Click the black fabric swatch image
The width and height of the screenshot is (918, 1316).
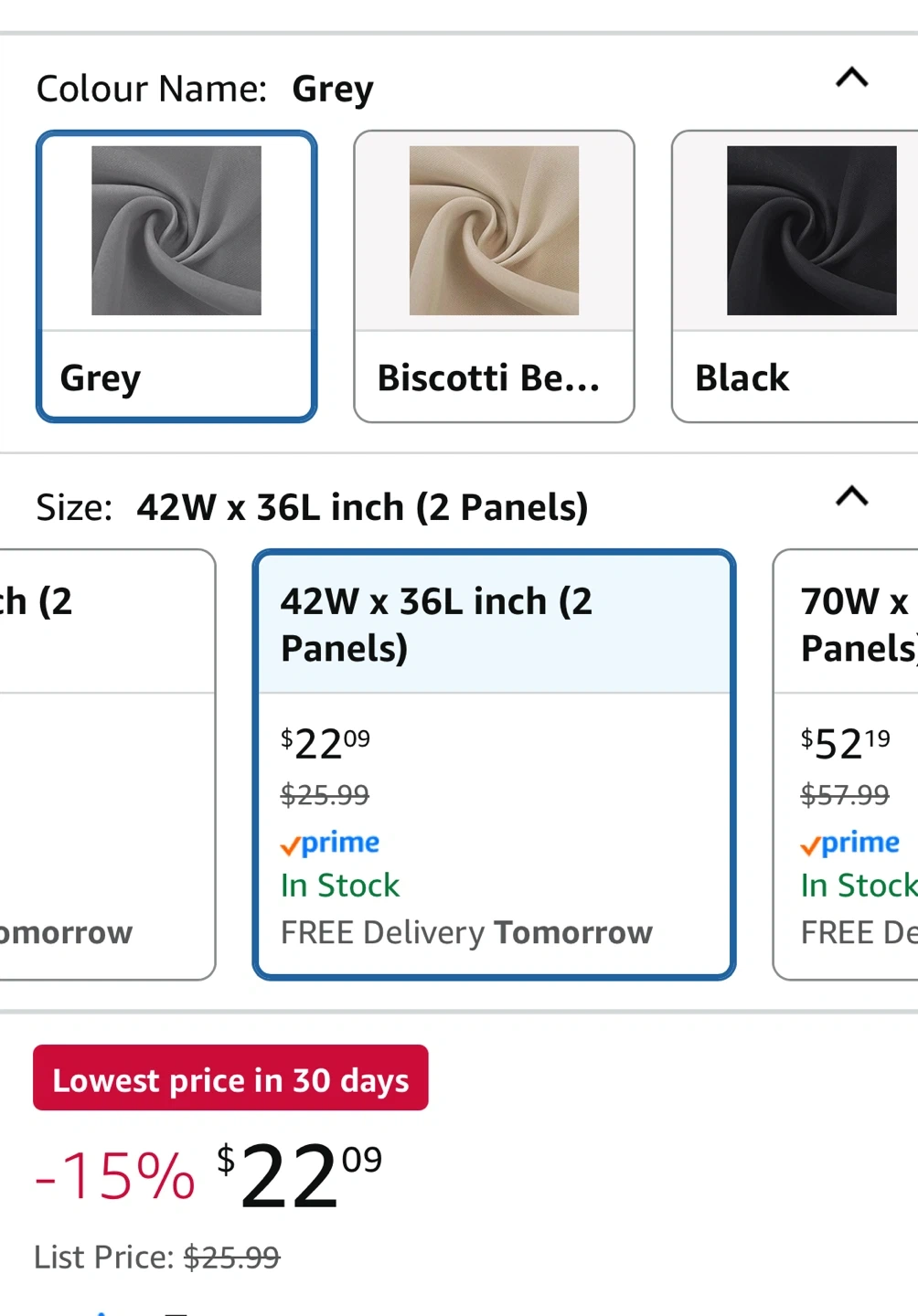pos(811,230)
